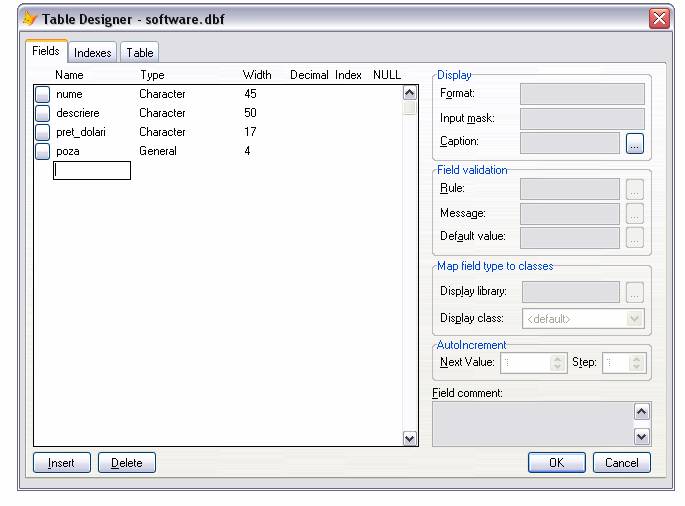Click the row mover button beside pret_dolari
The width and height of the screenshot is (685, 506).
[42, 132]
